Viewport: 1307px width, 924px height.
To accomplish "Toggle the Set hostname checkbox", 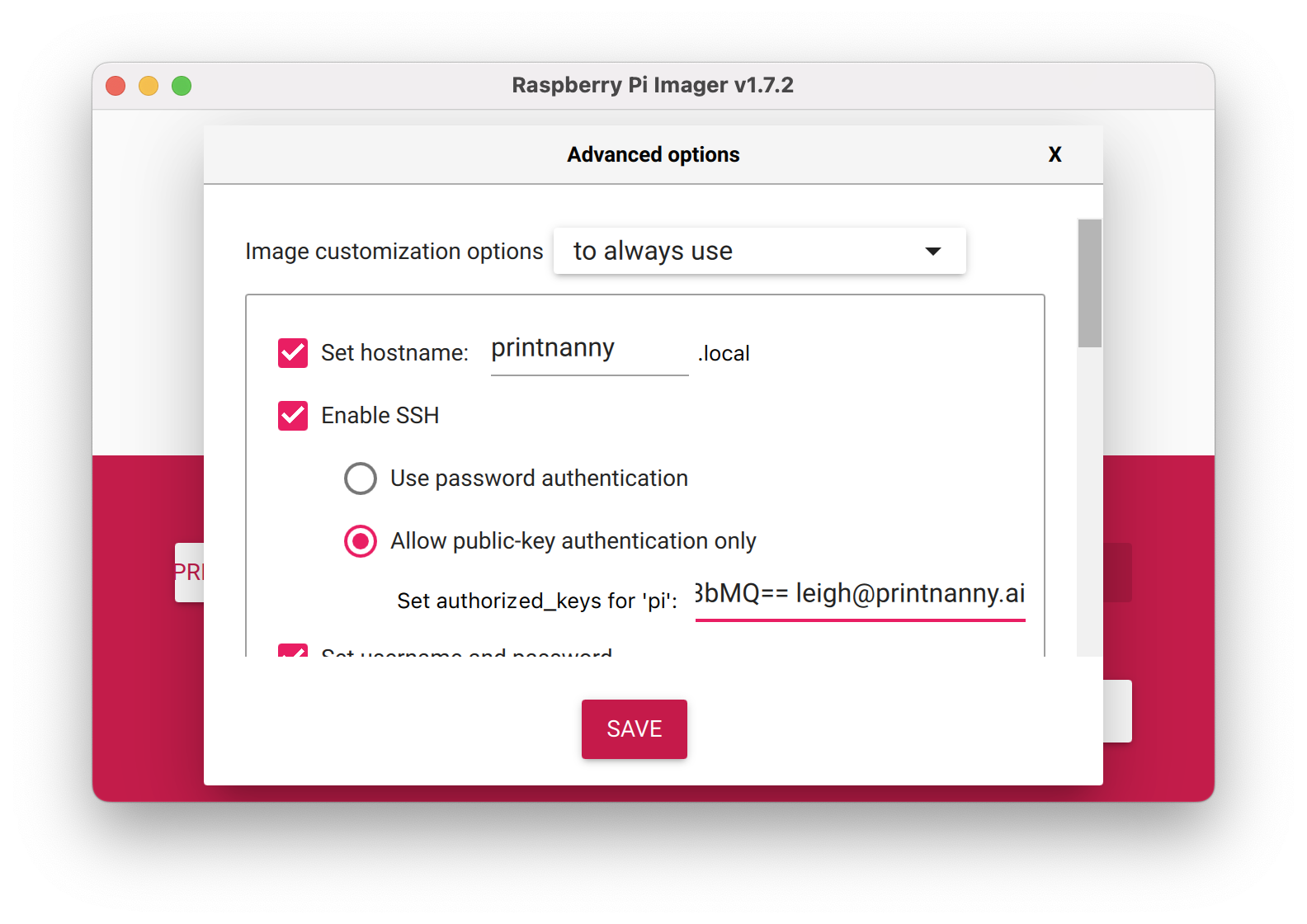I will pyautogui.click(x=293, y=353).
